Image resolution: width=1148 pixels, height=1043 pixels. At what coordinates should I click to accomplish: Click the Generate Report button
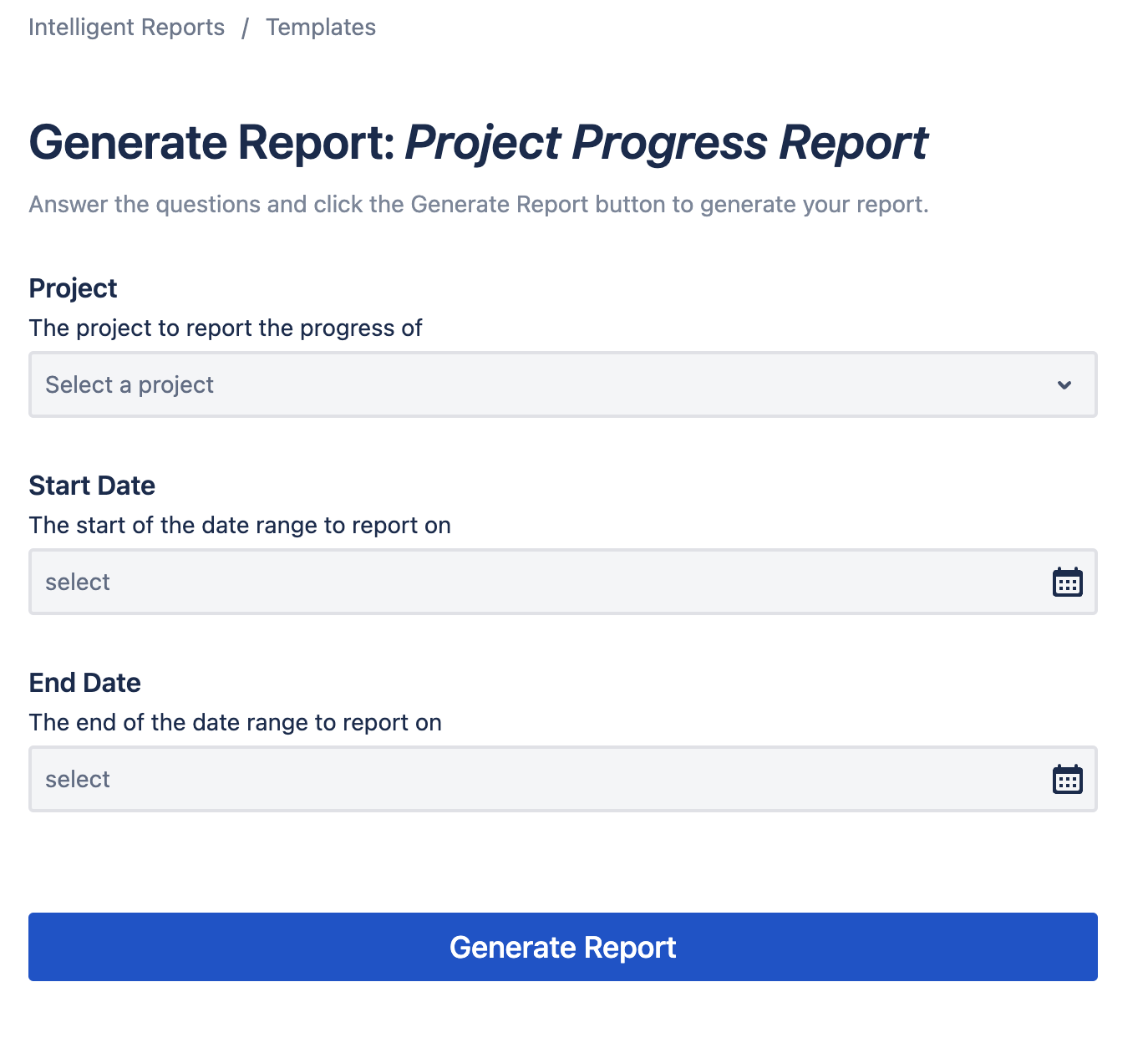[x=561, y=947]
